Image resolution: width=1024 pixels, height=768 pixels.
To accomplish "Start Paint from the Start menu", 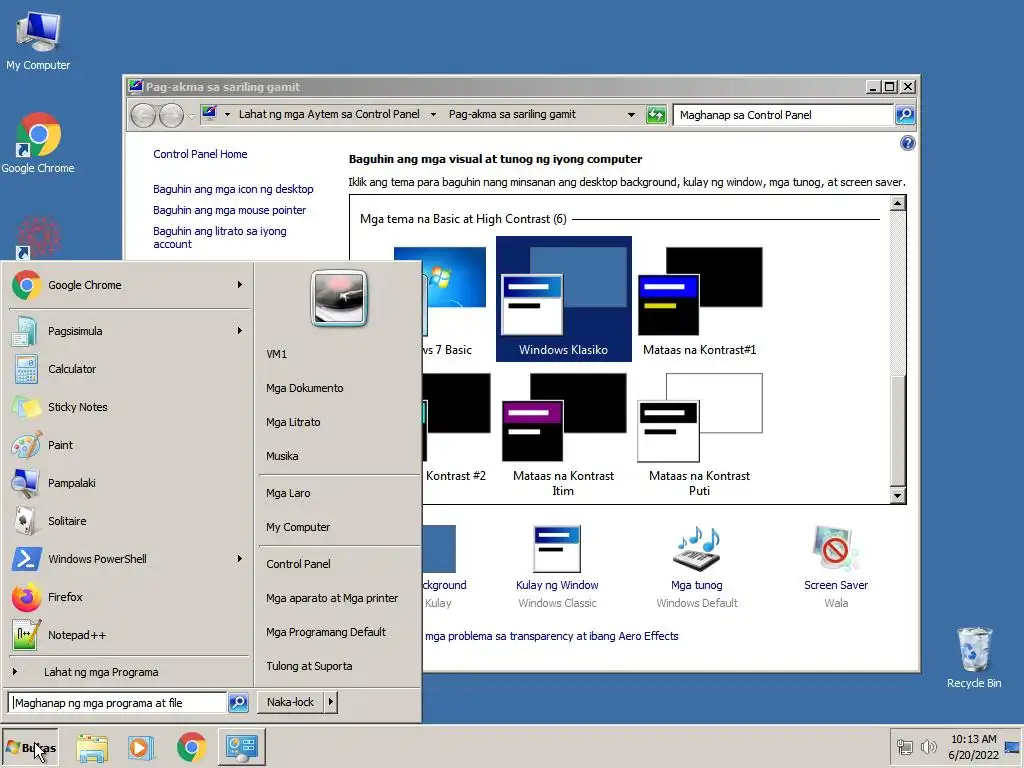I will [128, 445].
